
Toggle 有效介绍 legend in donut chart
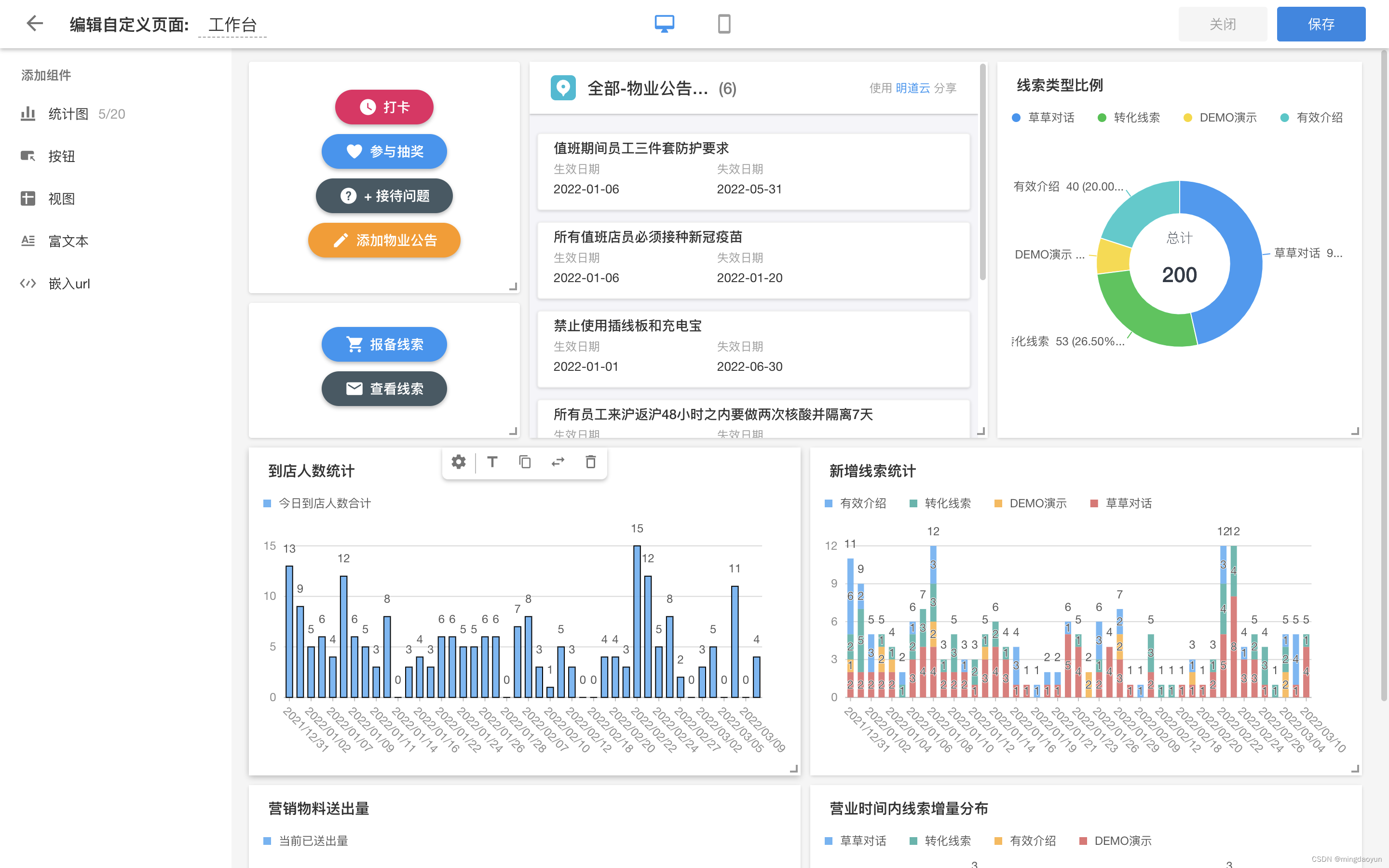click(x=1311, y=118)
